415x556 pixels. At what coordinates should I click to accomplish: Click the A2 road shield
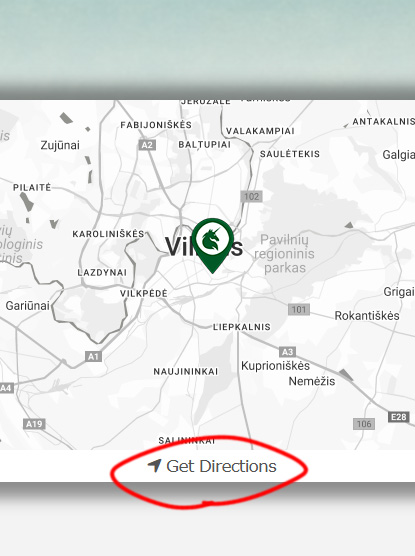point(147,145)
